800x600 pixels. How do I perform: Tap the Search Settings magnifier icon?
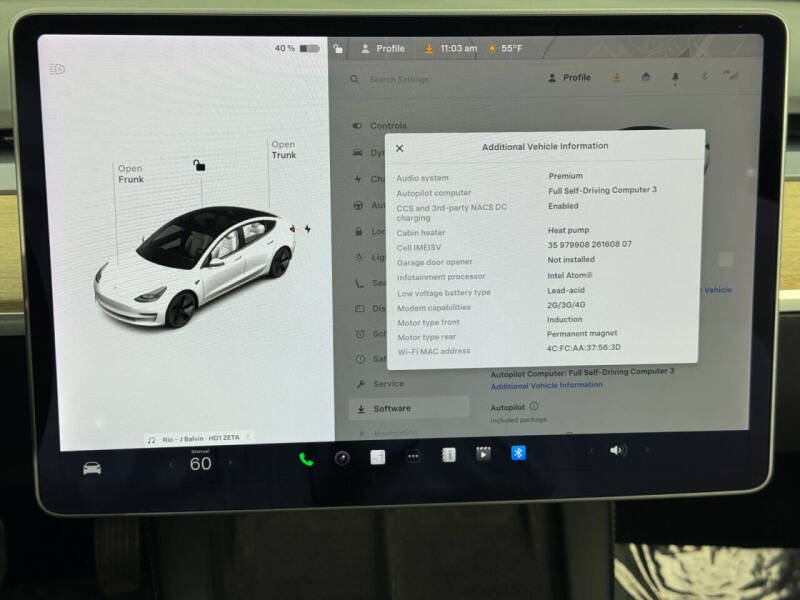pos(355,79)
